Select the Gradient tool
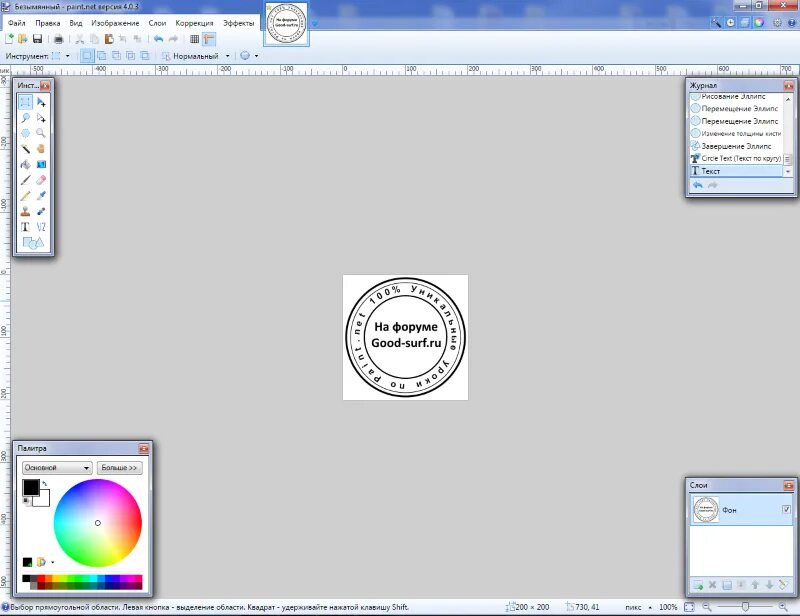 point(41,164)
